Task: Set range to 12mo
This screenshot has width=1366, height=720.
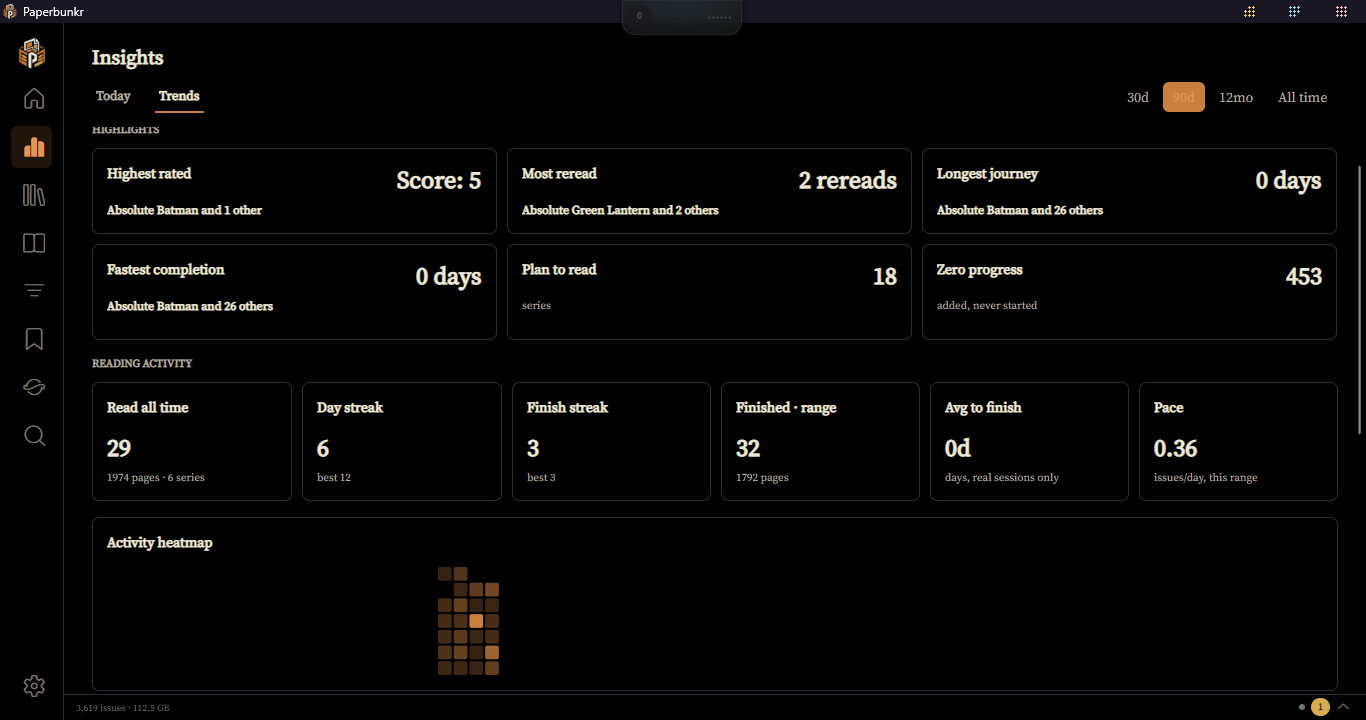Action: 1236,97
